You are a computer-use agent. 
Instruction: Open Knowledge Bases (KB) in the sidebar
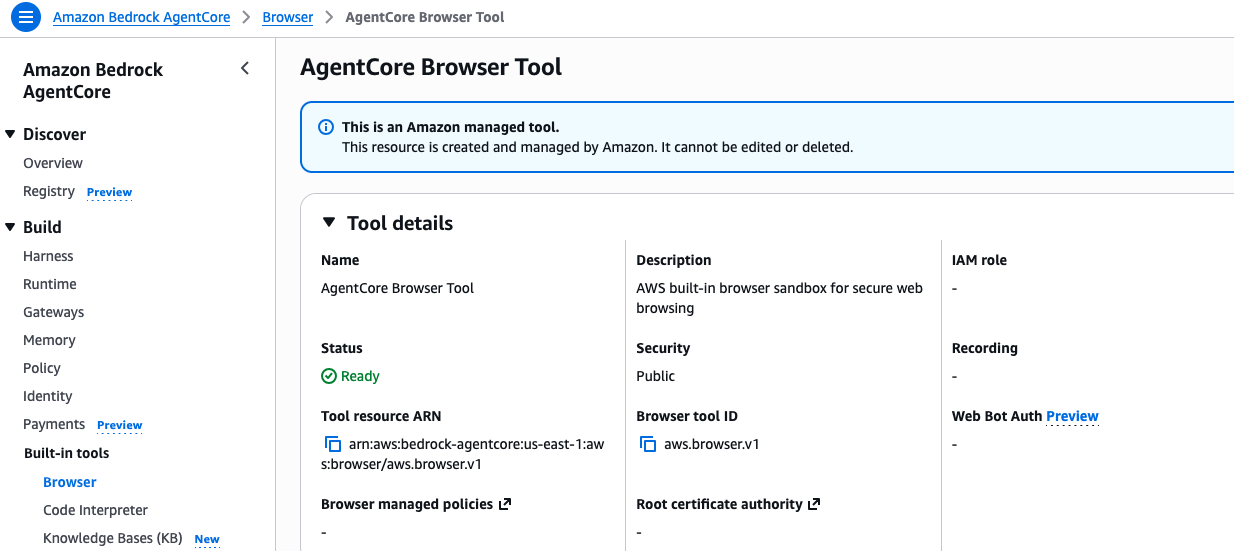coord(113,538)
